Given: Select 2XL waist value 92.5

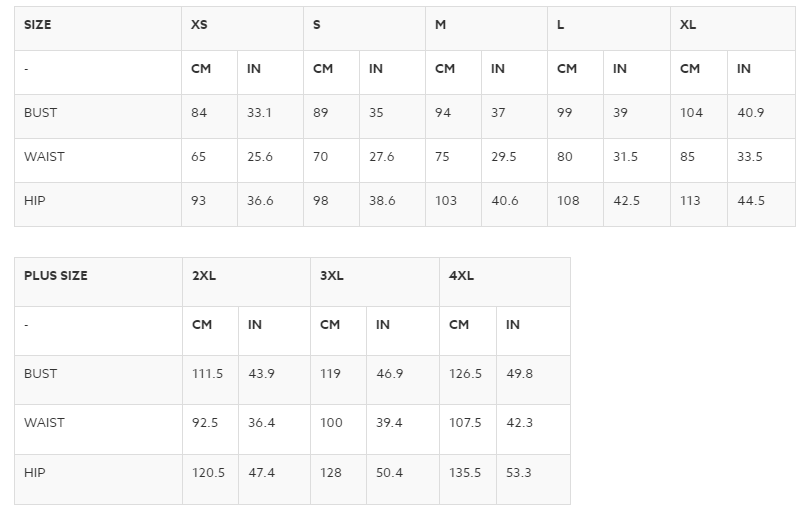Looking at the screenshot, I should (205, 423).
